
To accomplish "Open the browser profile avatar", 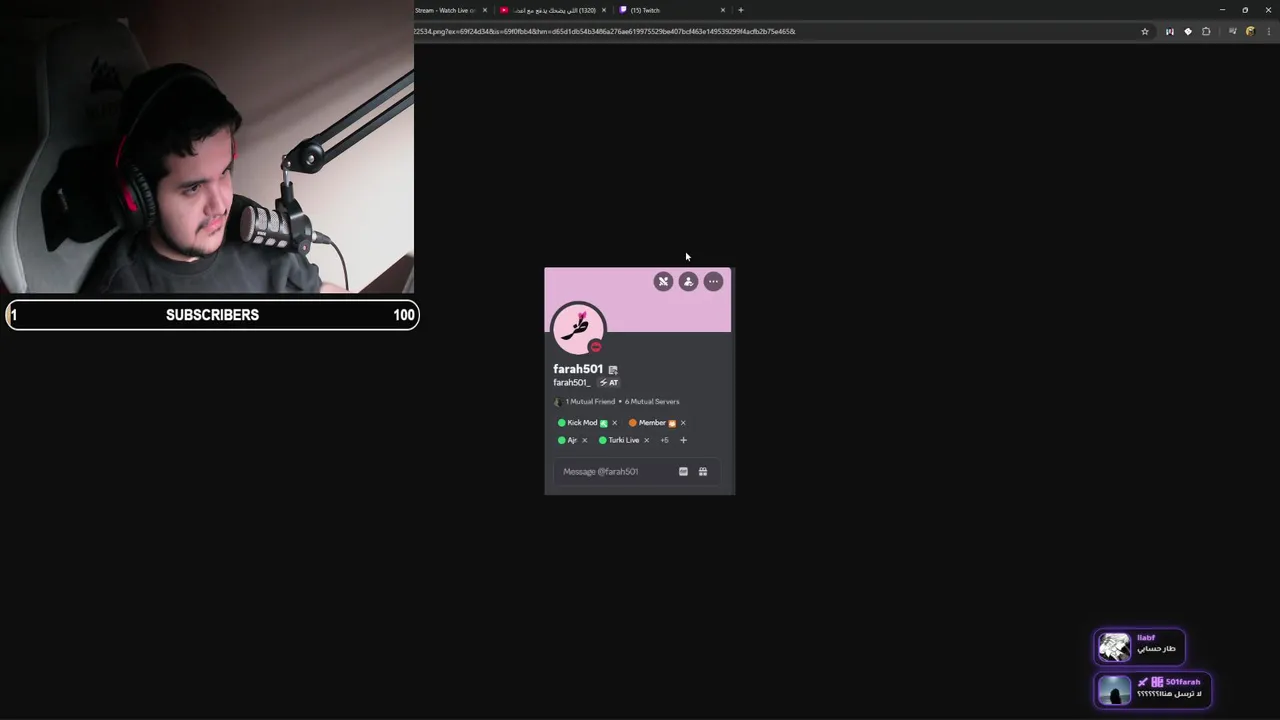I will point(1250,31).
